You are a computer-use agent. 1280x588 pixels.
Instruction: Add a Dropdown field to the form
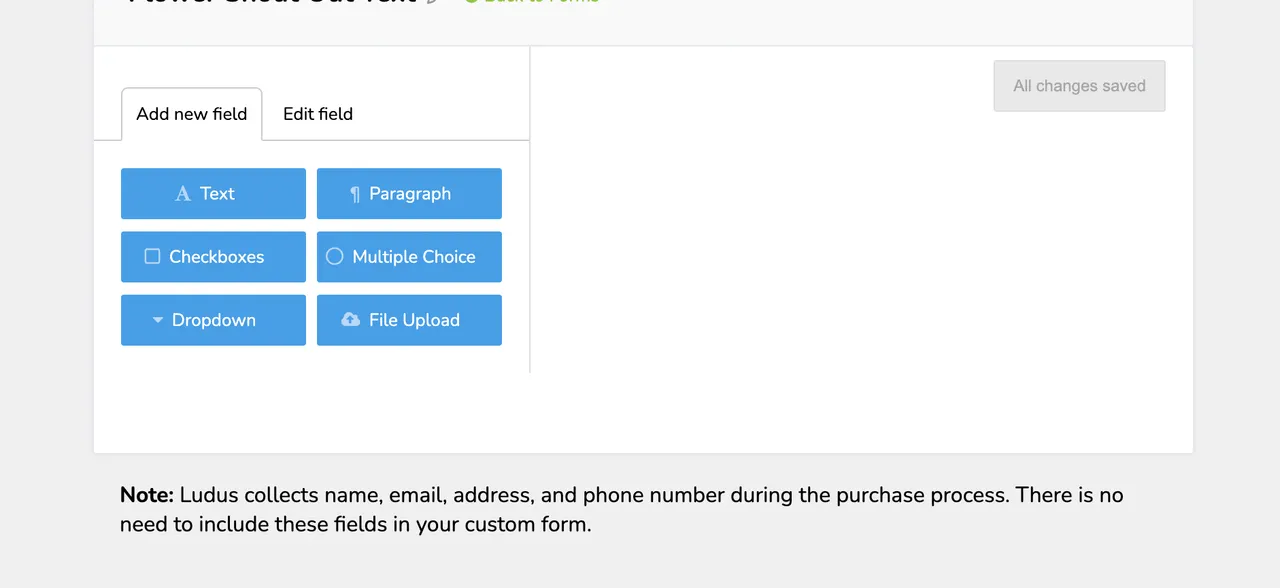[x=213, y=320]
